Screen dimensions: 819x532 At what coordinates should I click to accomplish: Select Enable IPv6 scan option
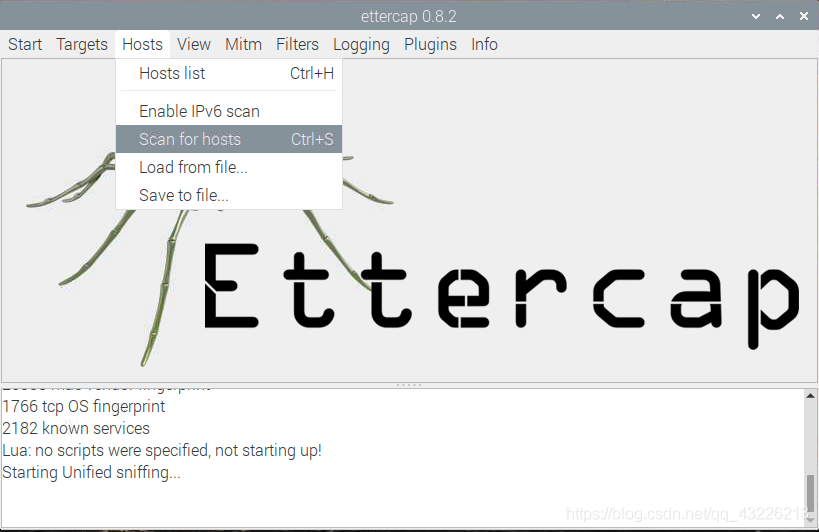229,111
